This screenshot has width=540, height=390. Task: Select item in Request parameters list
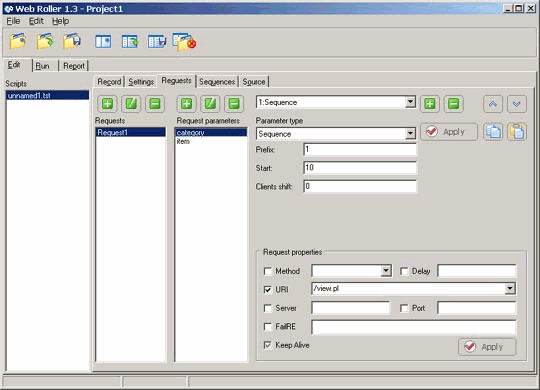[x=211, y=141]
